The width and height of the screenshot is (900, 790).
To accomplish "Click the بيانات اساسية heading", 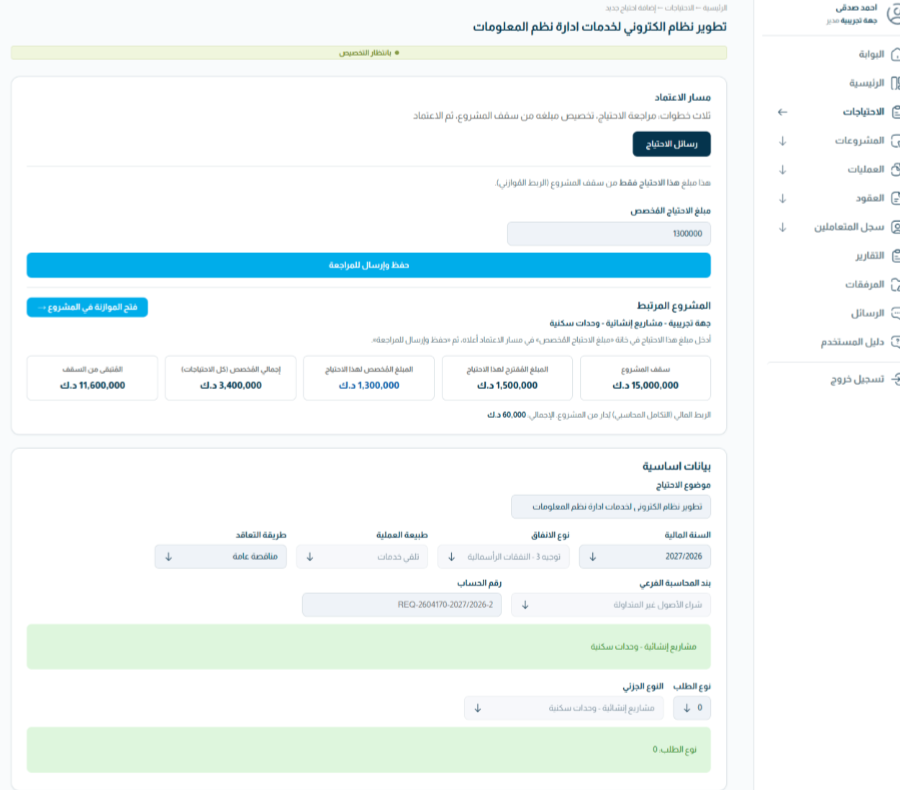I will coord(676,466).
